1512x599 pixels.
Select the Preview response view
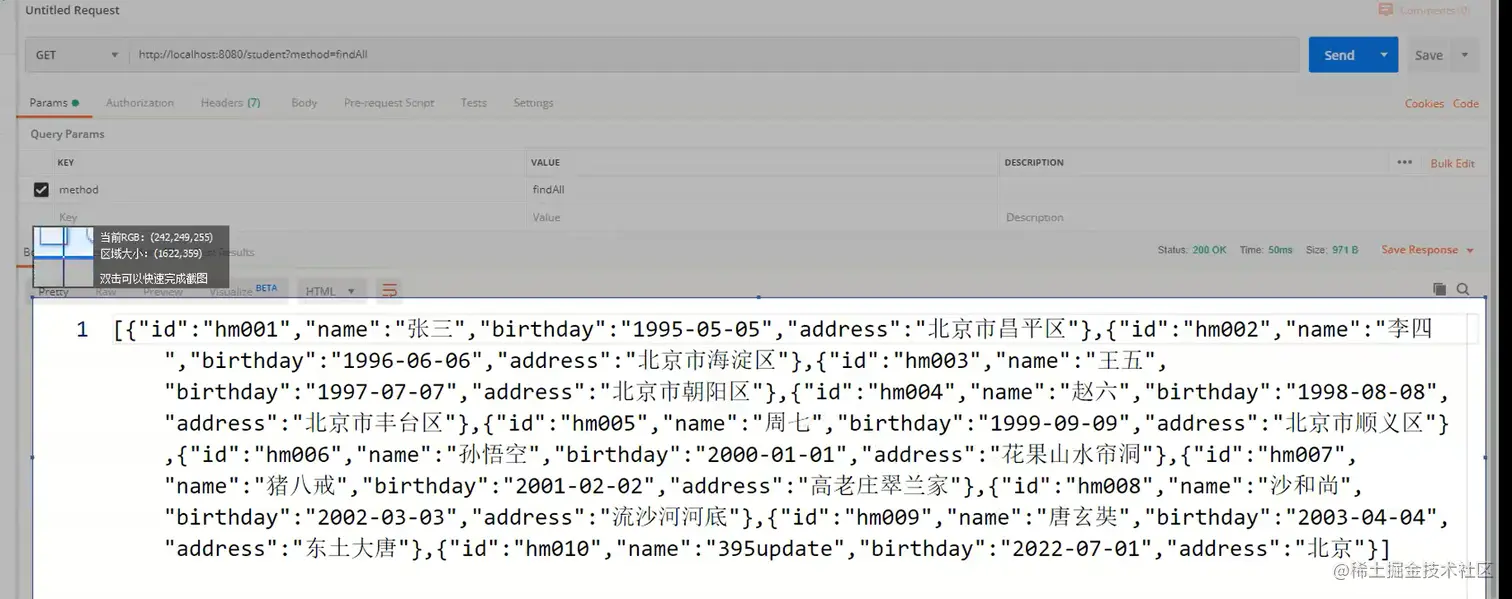(x=163, y=292)
